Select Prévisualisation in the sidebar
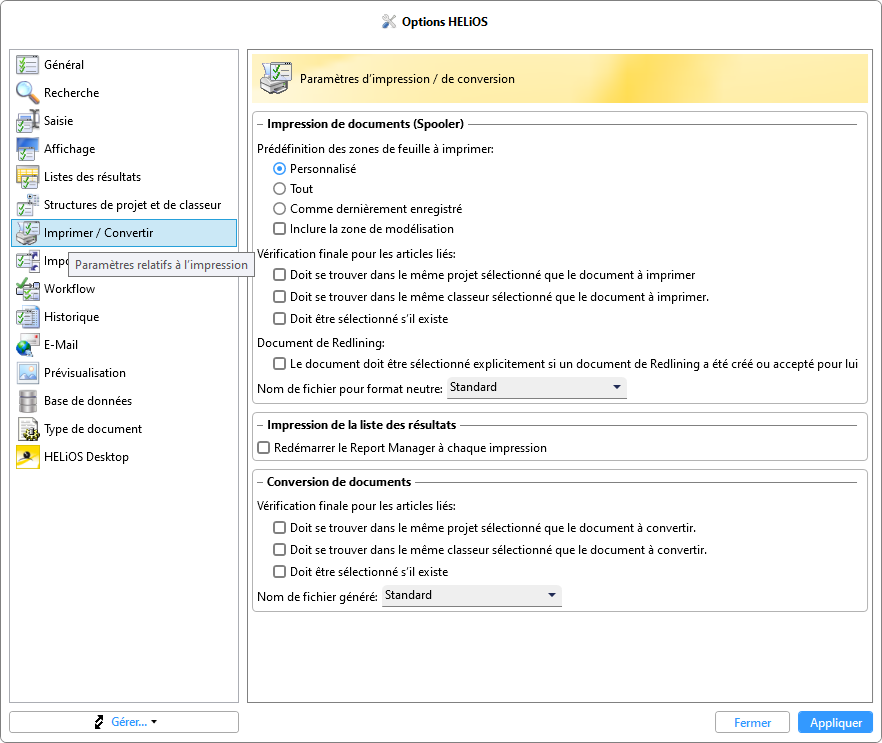882x743 pixels. 124,373
